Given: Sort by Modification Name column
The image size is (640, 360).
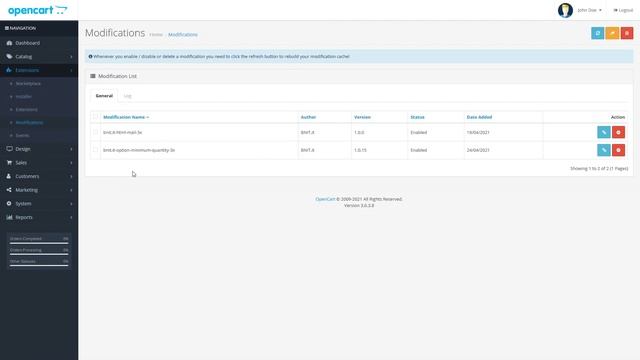Looking at the screenshot, I should (x=126, y=117).
